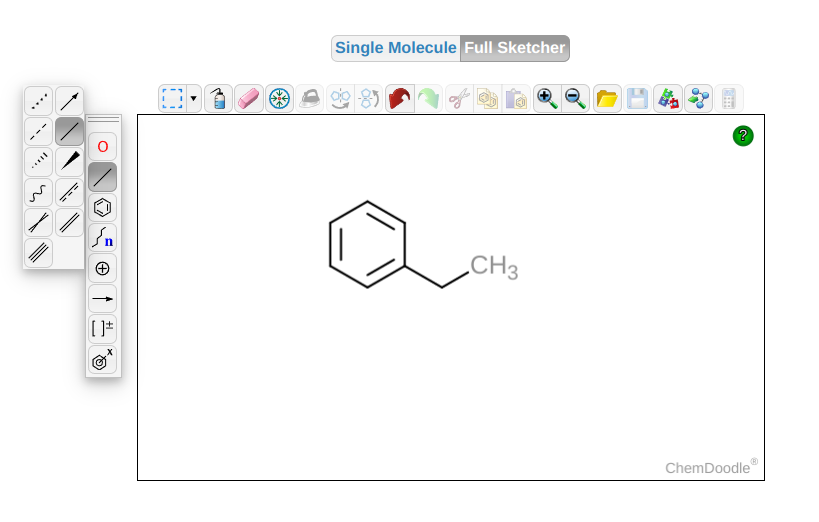
Task: Open the puzzle-piece templates icon
Action: point(668,98)
